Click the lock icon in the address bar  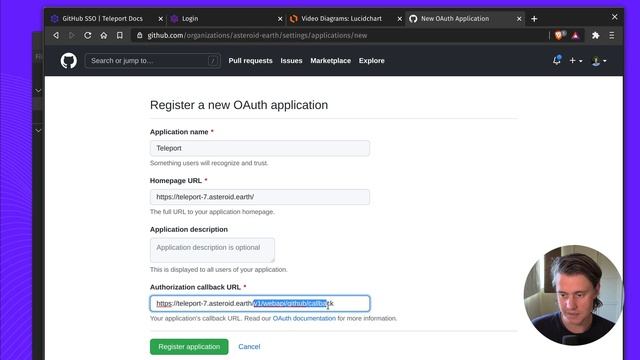[140, 36]
